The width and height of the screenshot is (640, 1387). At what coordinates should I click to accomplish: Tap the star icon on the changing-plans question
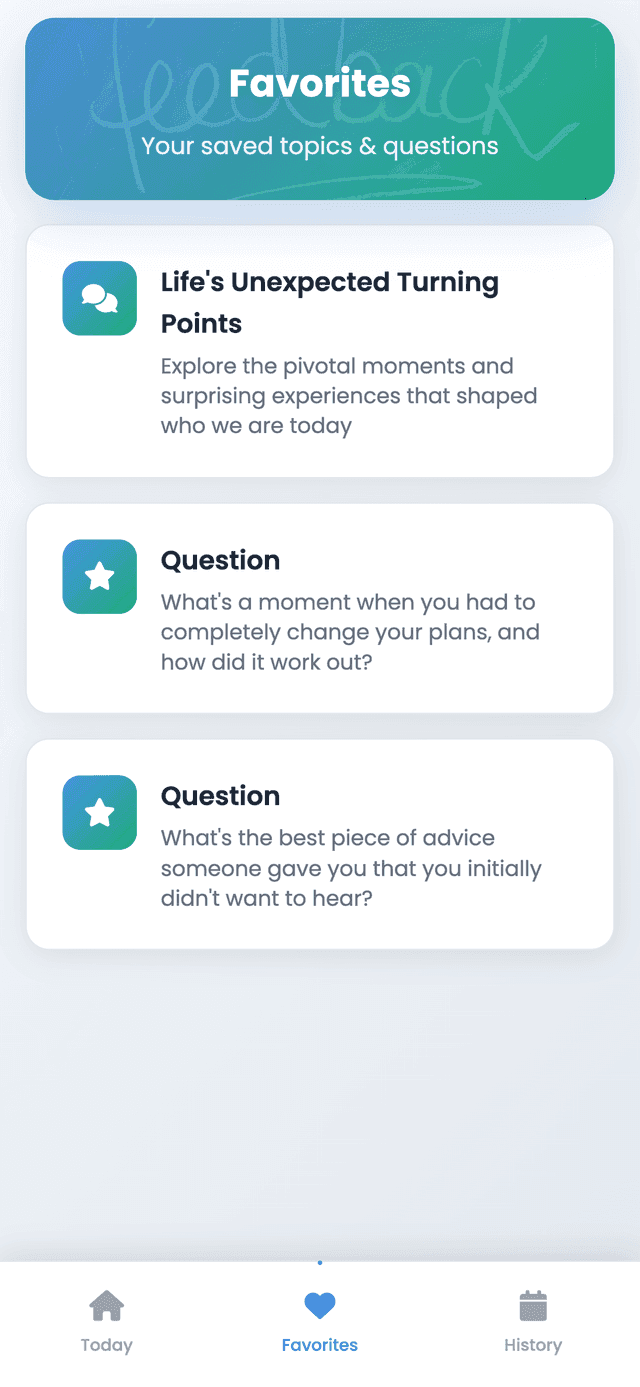[99, 576]
